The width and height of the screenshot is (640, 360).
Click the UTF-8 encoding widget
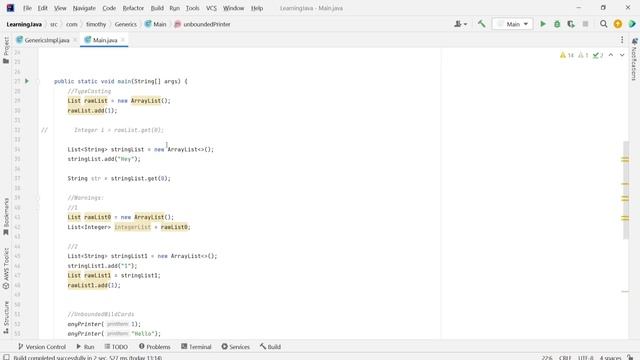(586, 358)
